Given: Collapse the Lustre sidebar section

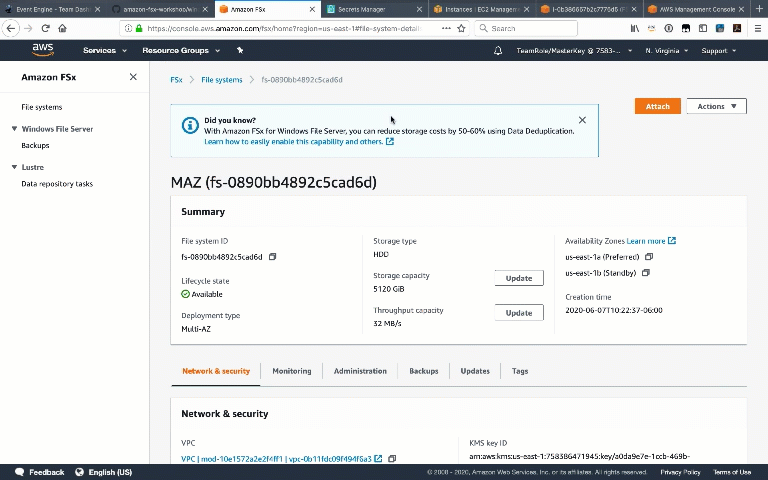Looking at the screenshot, I should 14,167.
